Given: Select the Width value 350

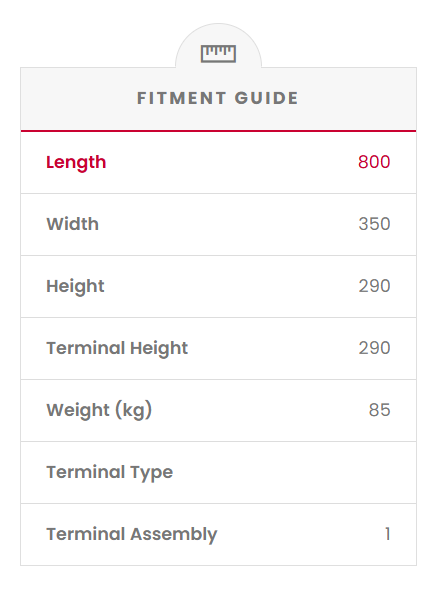Looking at the screenshot, I should click(374, 224).
